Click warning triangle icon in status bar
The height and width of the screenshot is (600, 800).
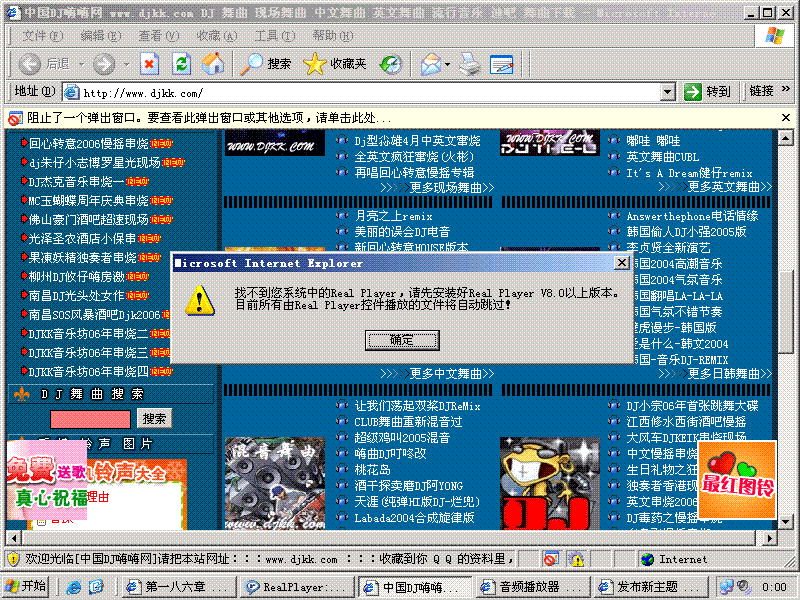click(577, 560)
